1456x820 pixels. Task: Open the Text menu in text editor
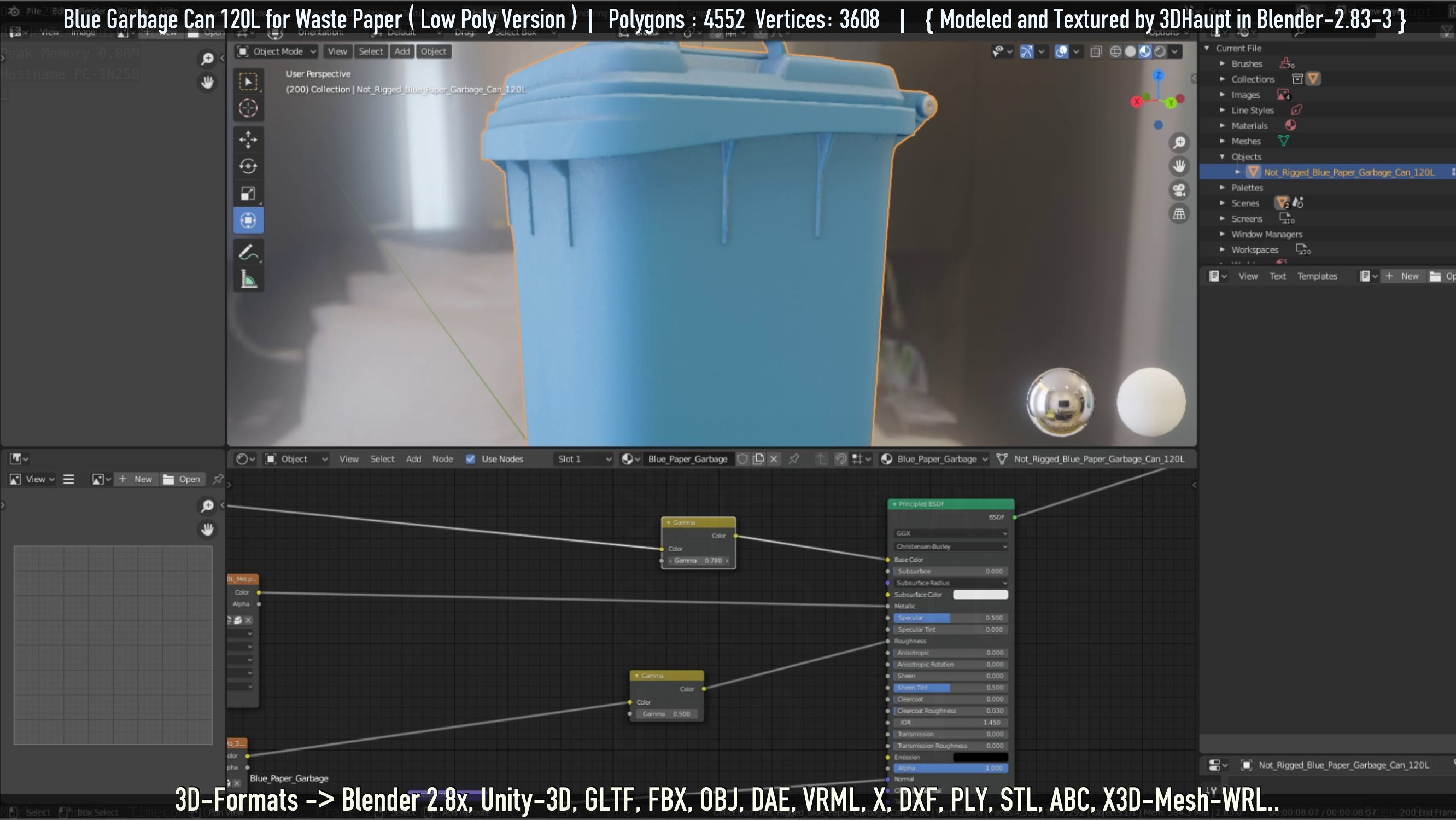point(1277,276)
